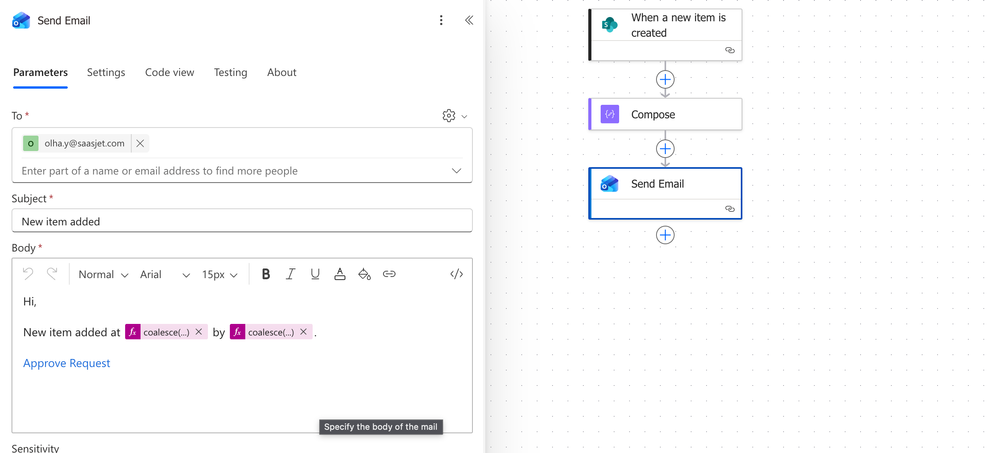Click the Compose action's purple icon
The height and width of the screenshot is (453, 998).
[x=610, y=115]
